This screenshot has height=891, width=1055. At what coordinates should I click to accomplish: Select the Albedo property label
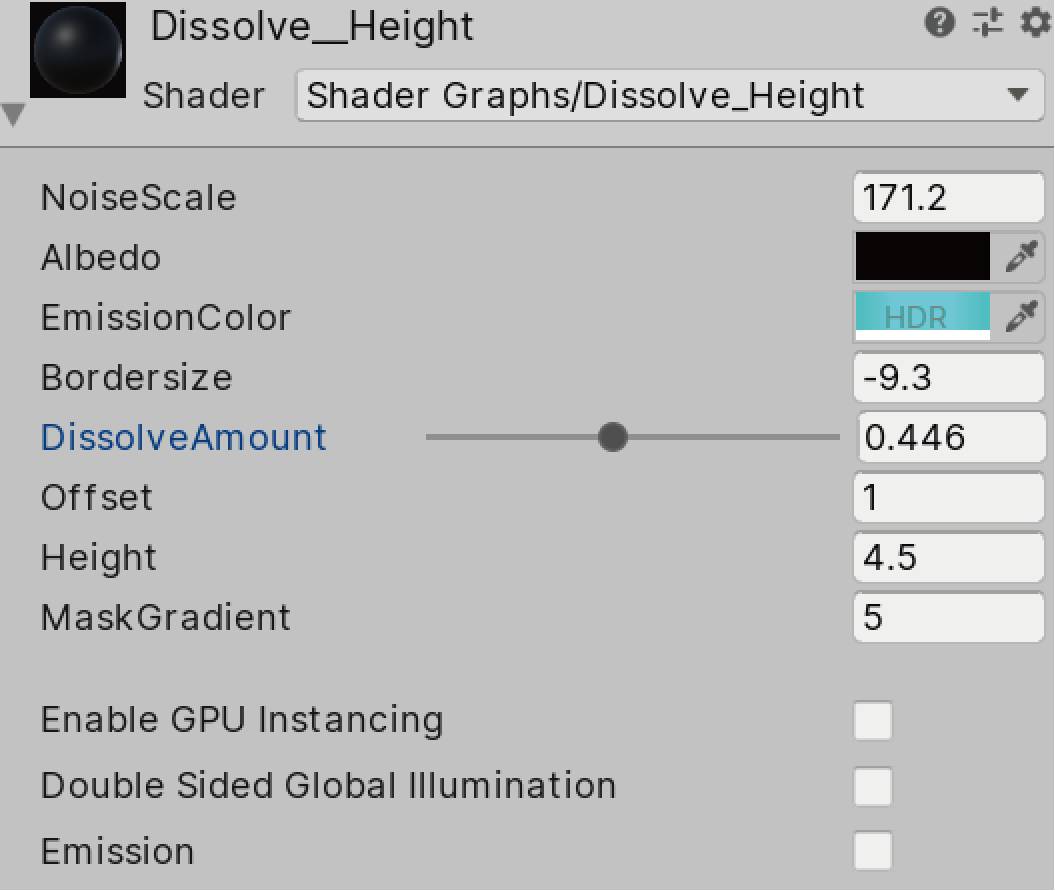[x=101, y=257]
